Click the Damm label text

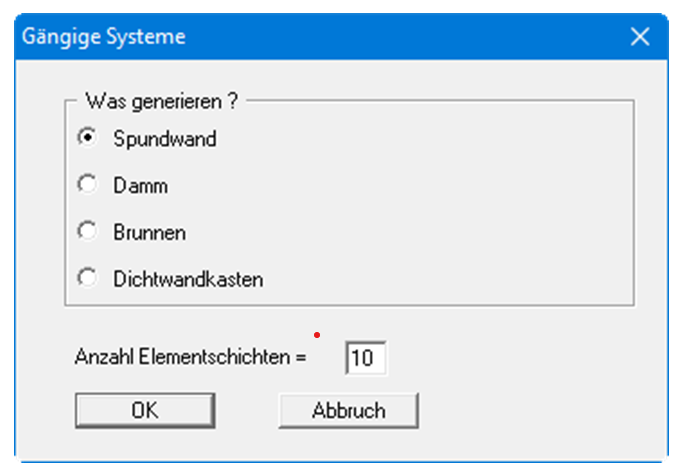140,186
